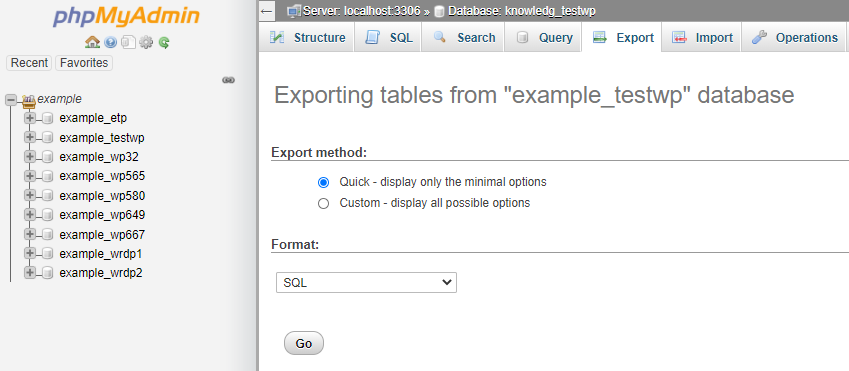
Task: Click the server icon in breadcrumb
Action: click(x=295, y=11)
